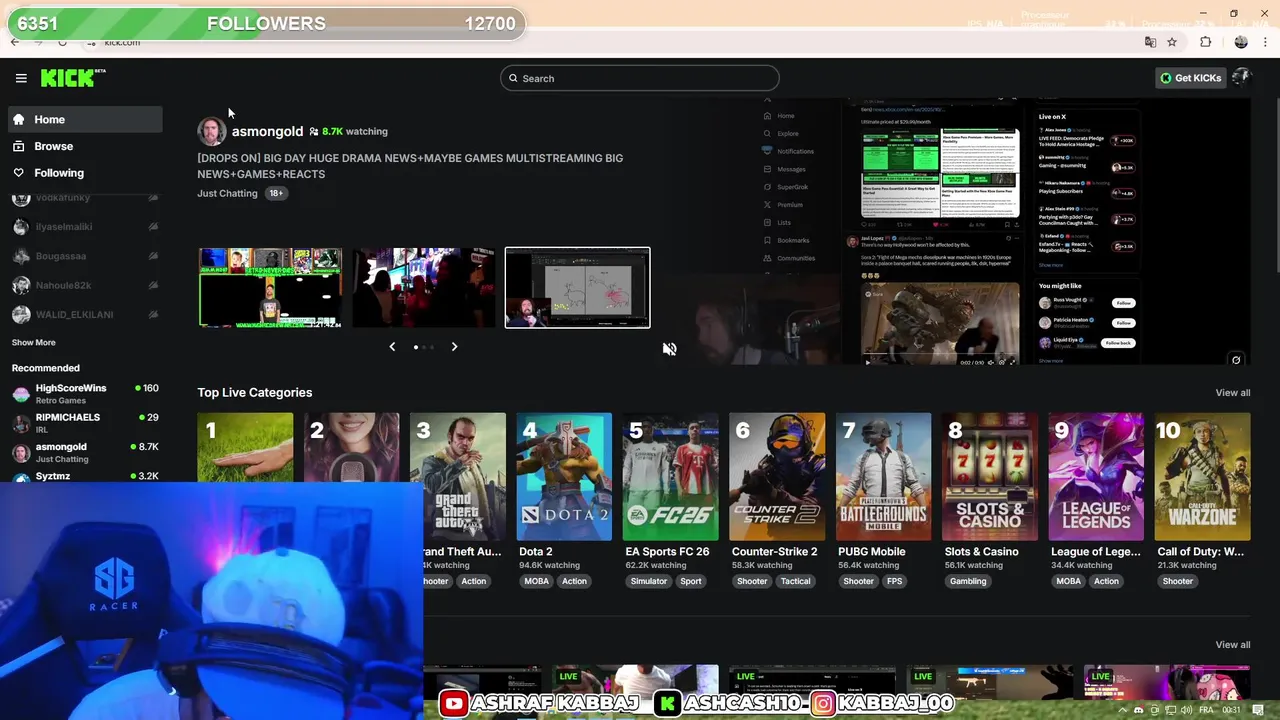
Task: Open category ranked number 1
Action: (245, 447)
